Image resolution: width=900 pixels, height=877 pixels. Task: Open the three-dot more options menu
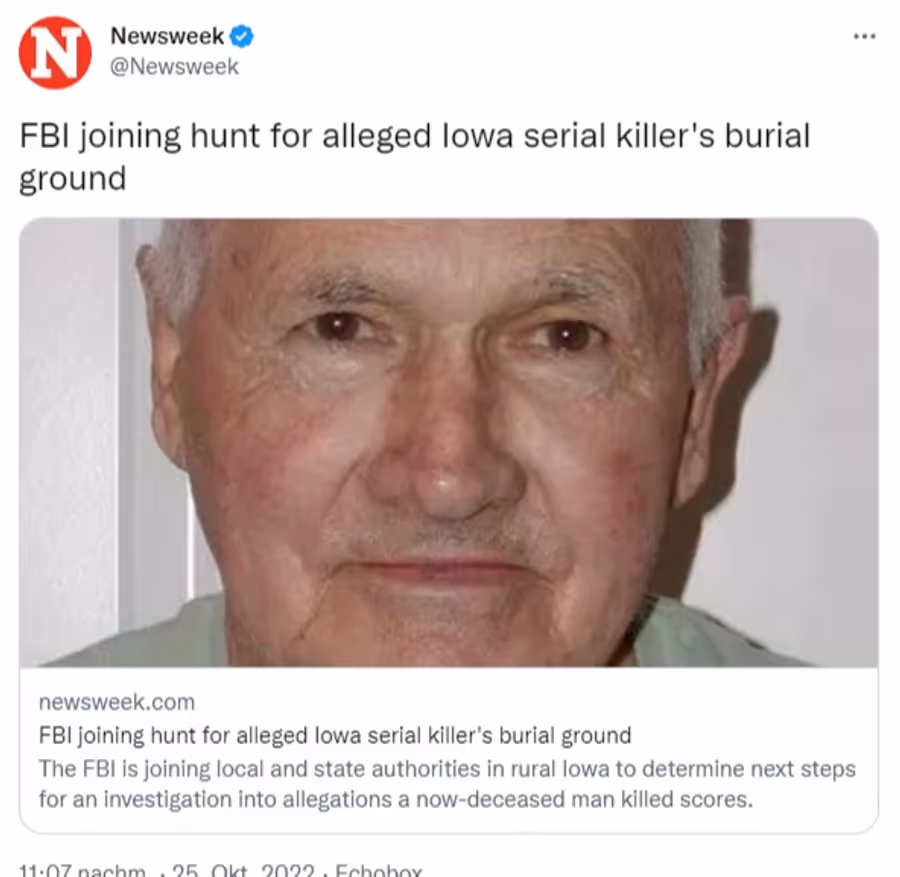(864, 36)
